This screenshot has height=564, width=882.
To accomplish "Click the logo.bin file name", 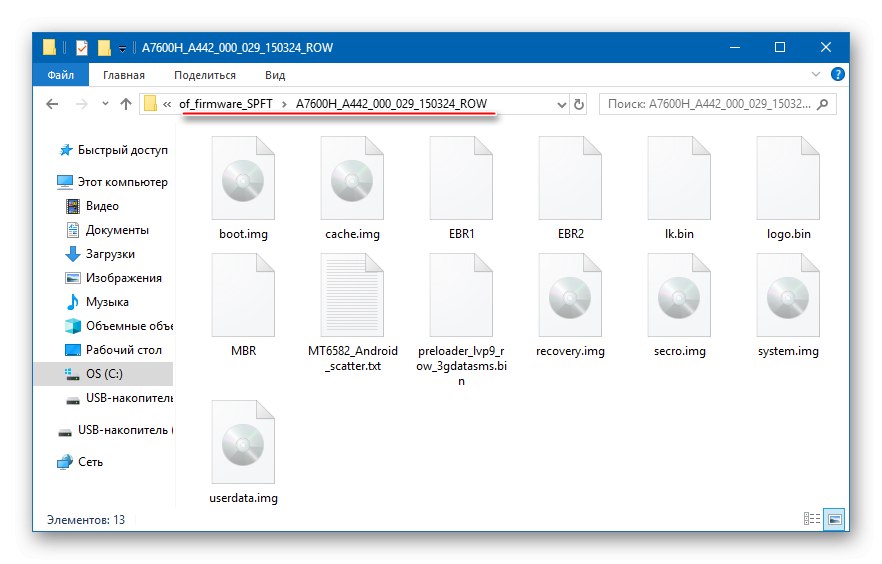I will click(x=789, y=234).
